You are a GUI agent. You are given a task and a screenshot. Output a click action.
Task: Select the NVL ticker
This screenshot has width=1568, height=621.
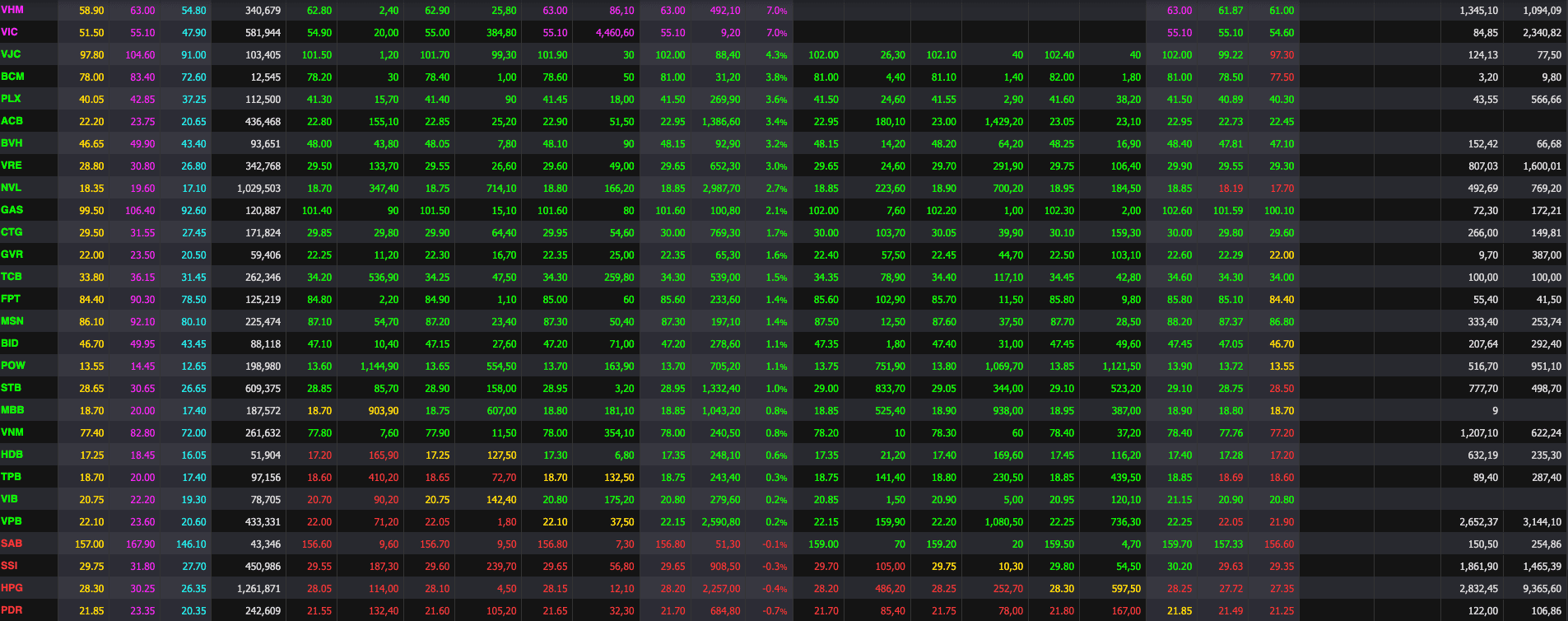[x=12, y=188]
